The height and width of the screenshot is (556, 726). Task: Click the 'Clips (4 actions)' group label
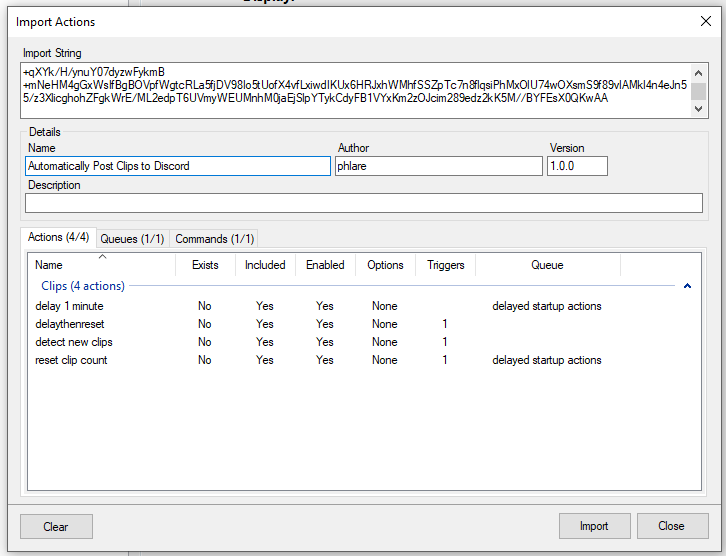[83, 286]
